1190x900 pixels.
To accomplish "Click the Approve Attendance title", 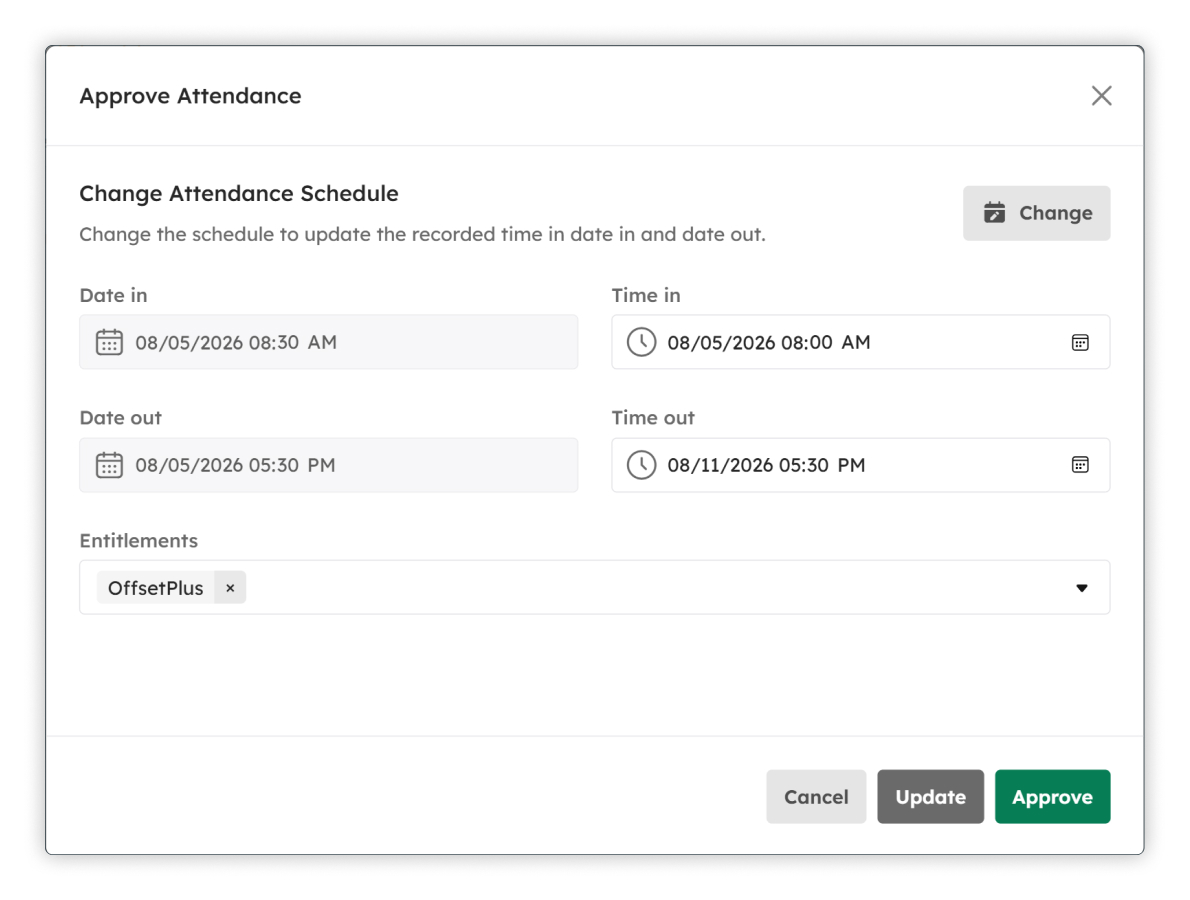I will pos(190,96).
